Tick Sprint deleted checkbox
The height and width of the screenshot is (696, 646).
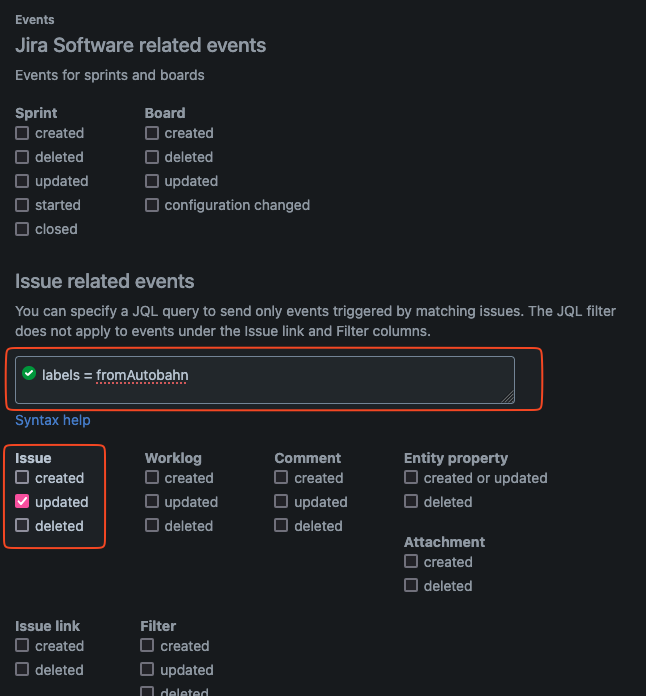(22, 157)
